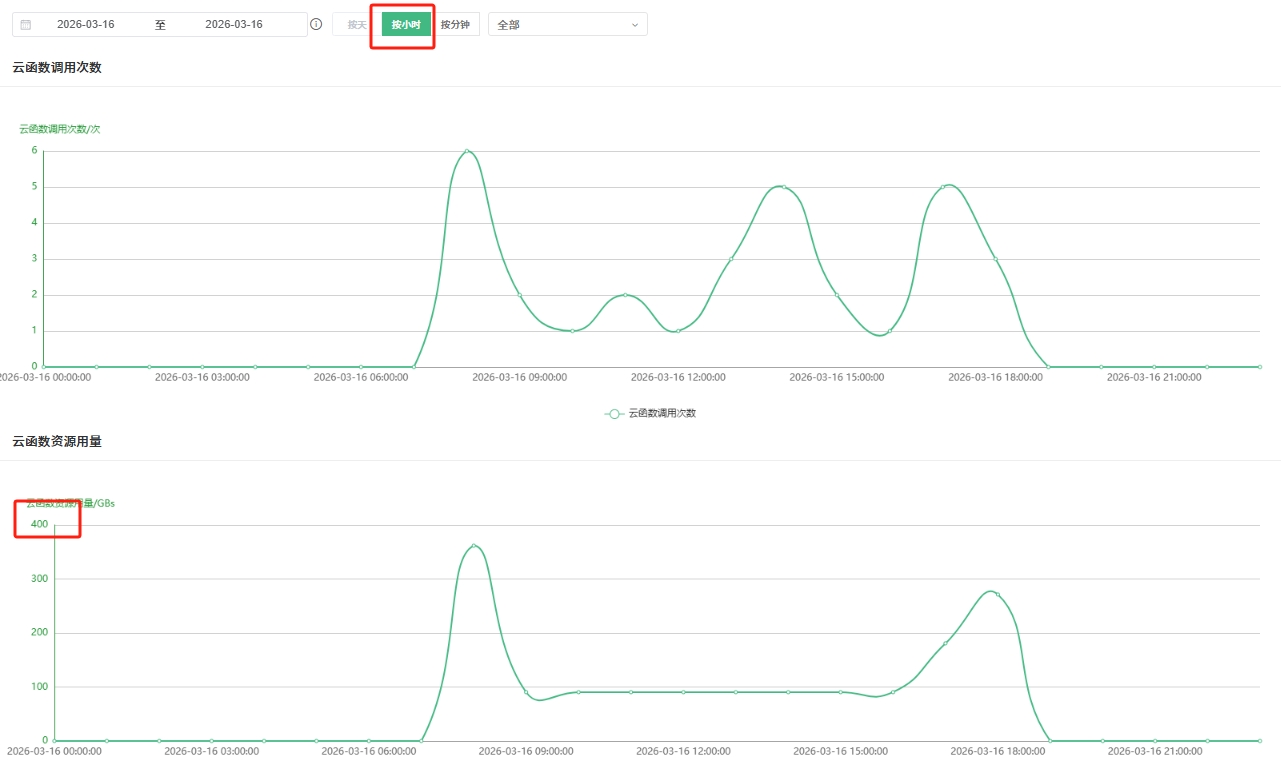Screen dimensions: 1281x777
Task: Click the 云函数调用次数 legend circle marker
Action: [615, 413]
